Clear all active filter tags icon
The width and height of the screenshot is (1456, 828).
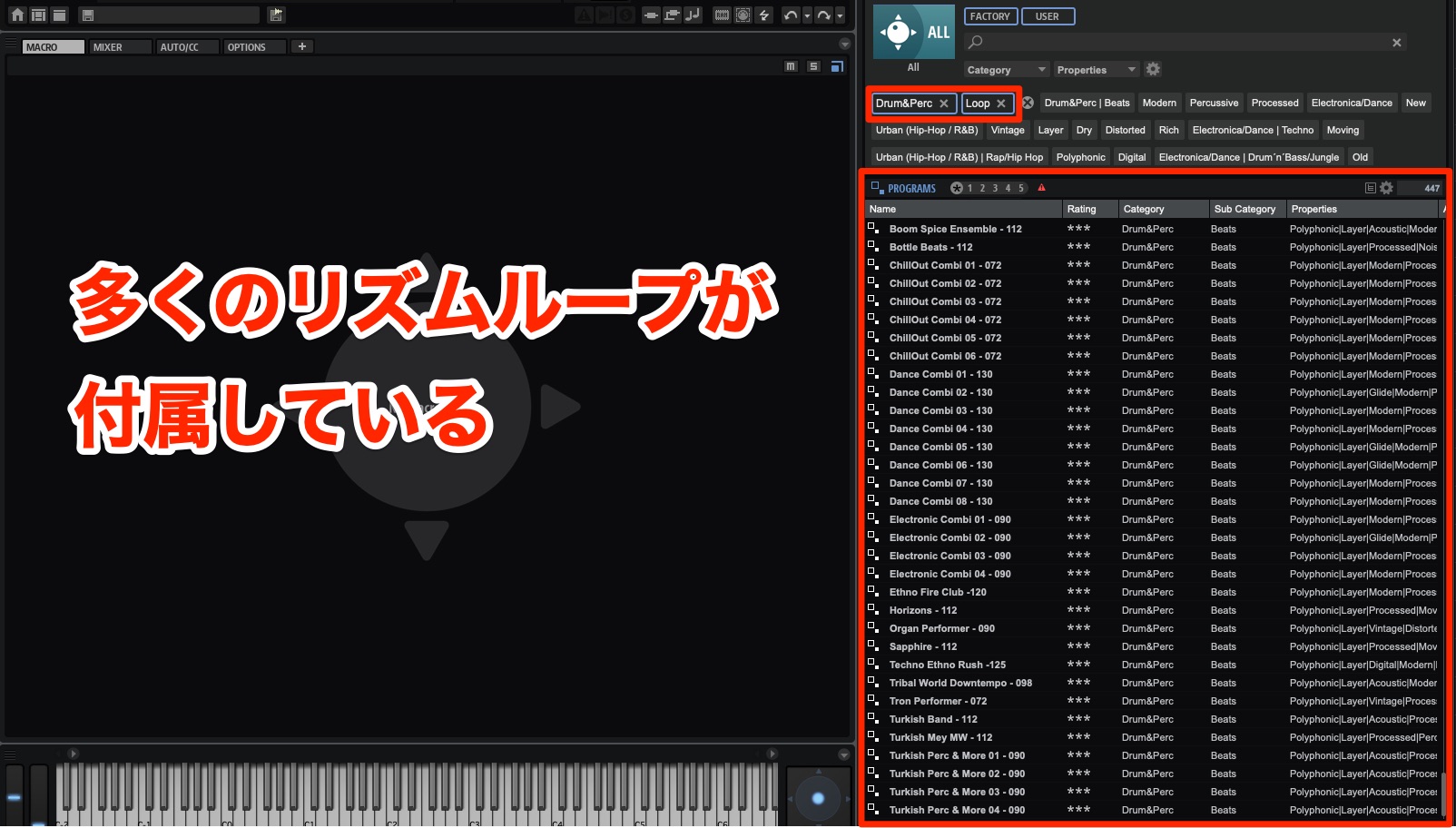[1028, 103]
